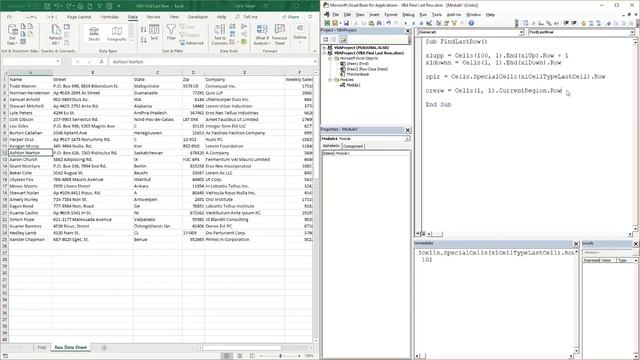Collapse the Modules folder node
Viewport: 640px width, 360px height.
(330, 80)
